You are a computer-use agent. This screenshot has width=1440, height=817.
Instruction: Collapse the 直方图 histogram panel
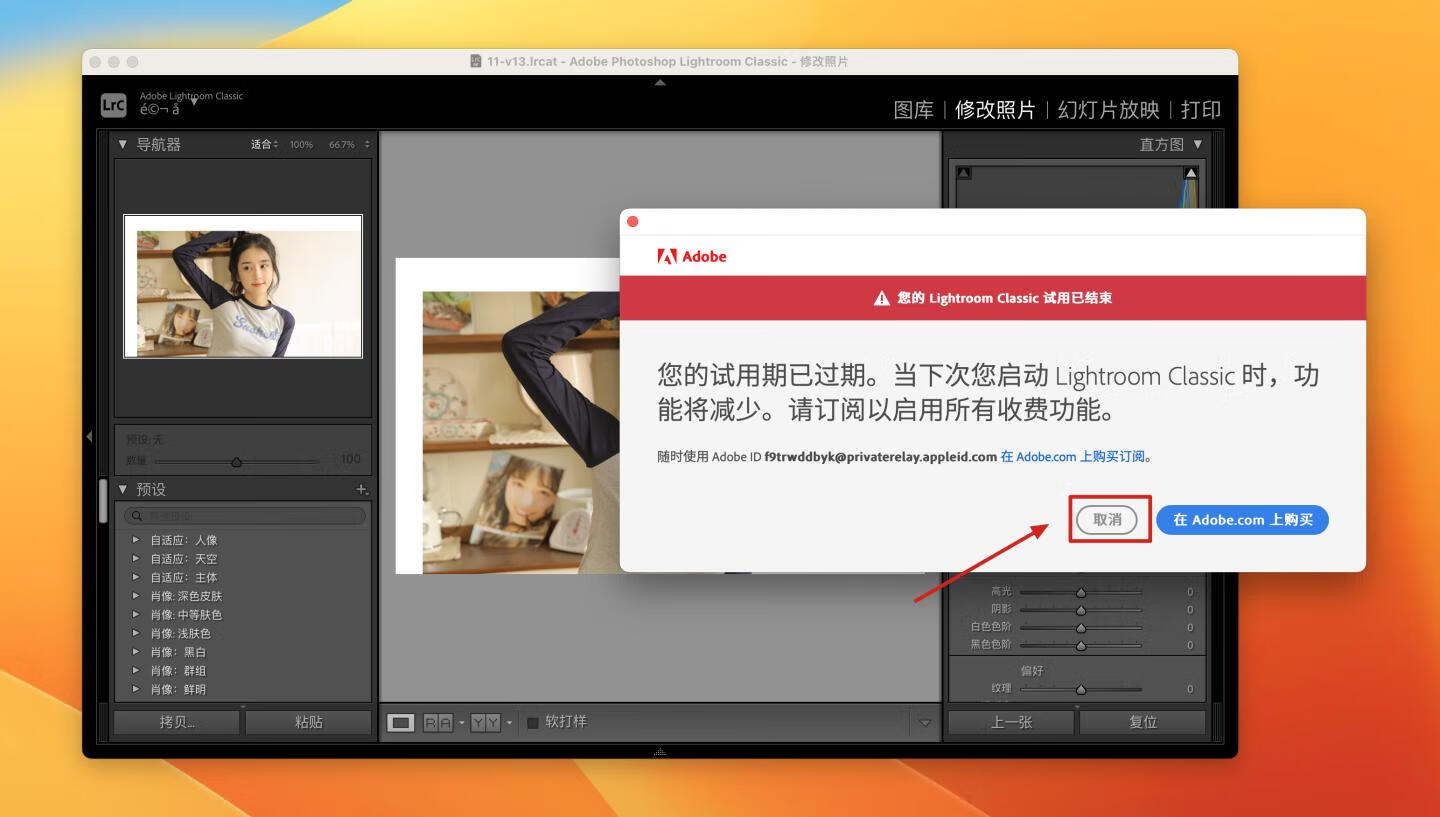point(1198,145)
